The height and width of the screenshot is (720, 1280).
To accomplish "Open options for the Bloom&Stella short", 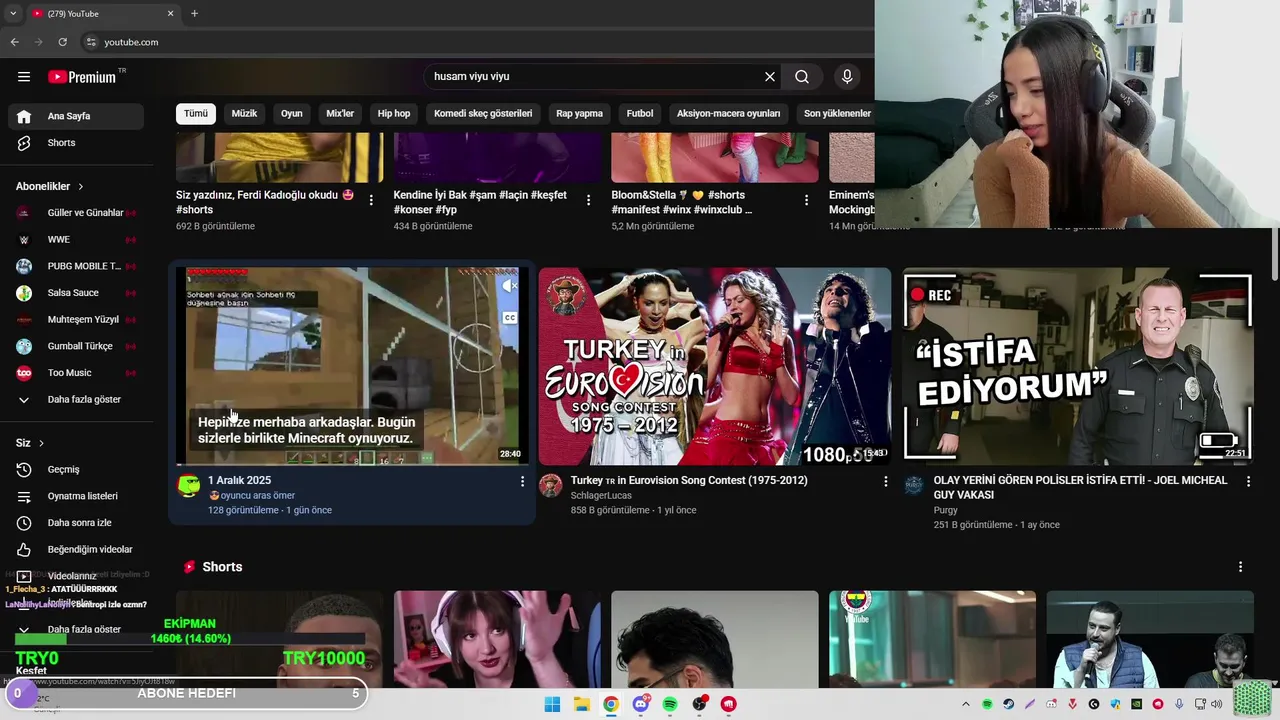I will (x=806, y=200).
